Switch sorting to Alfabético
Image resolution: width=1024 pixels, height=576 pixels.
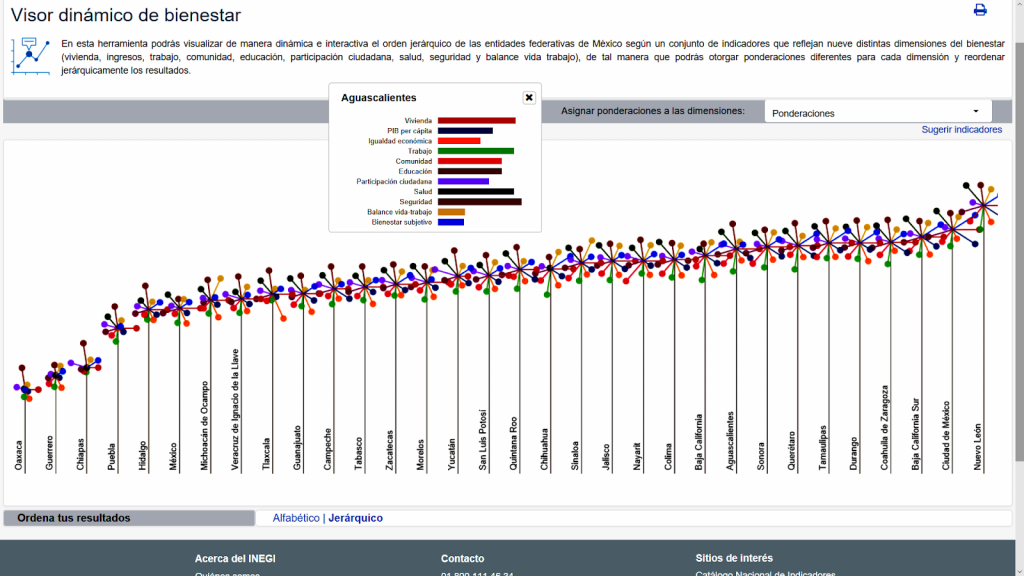(296, 518)
